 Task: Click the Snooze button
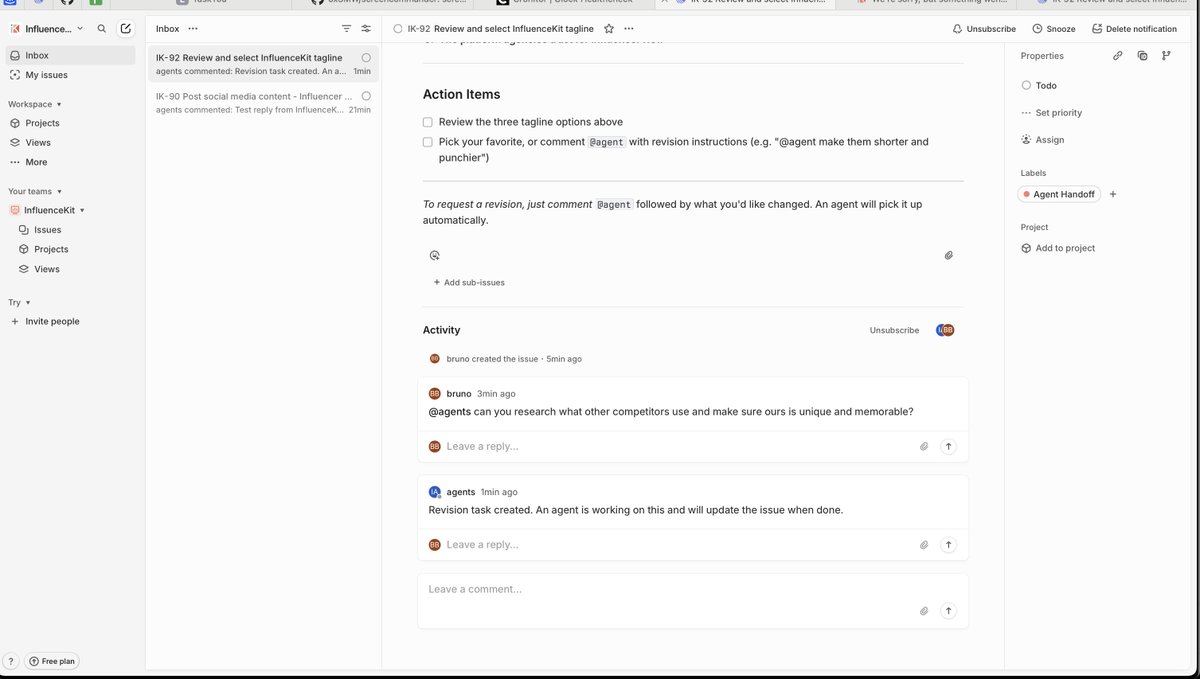coord(1054,29)
